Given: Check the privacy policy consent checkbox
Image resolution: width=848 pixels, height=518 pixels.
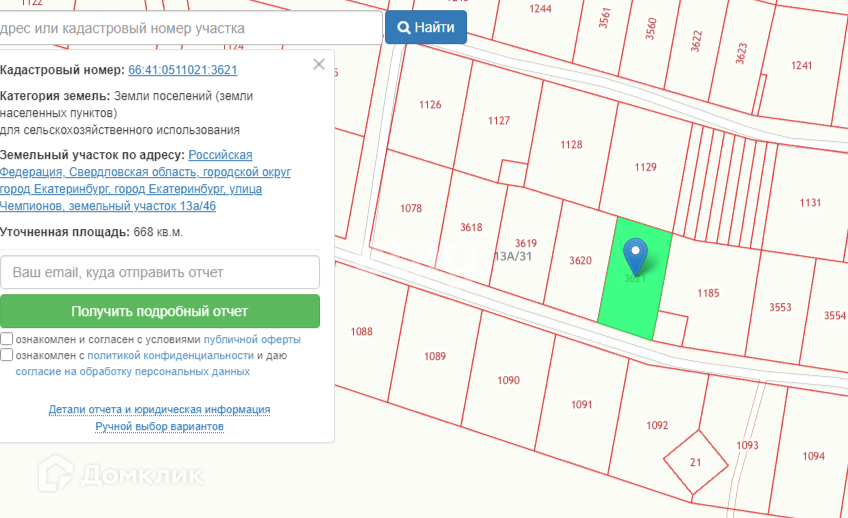Looking at the screenshot, I should [x=6, y=355].
